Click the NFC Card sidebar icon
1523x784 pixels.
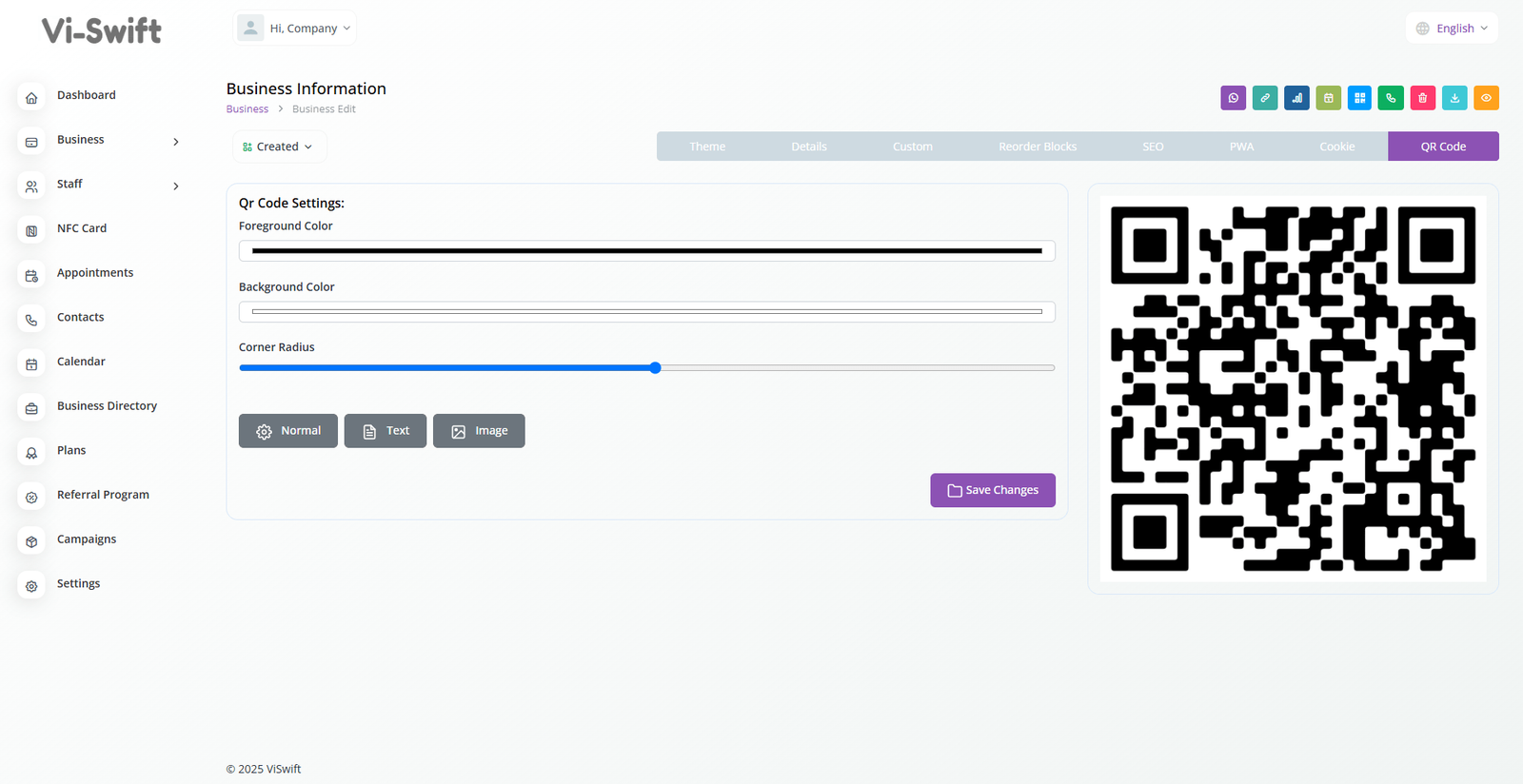(31, 231)
